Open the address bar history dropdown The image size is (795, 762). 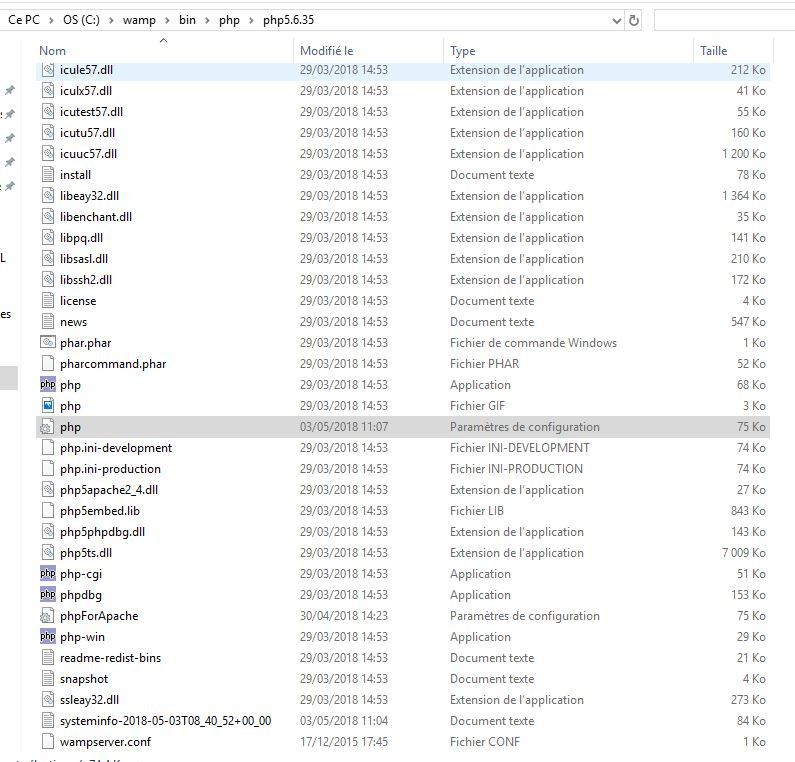point(617,21)
